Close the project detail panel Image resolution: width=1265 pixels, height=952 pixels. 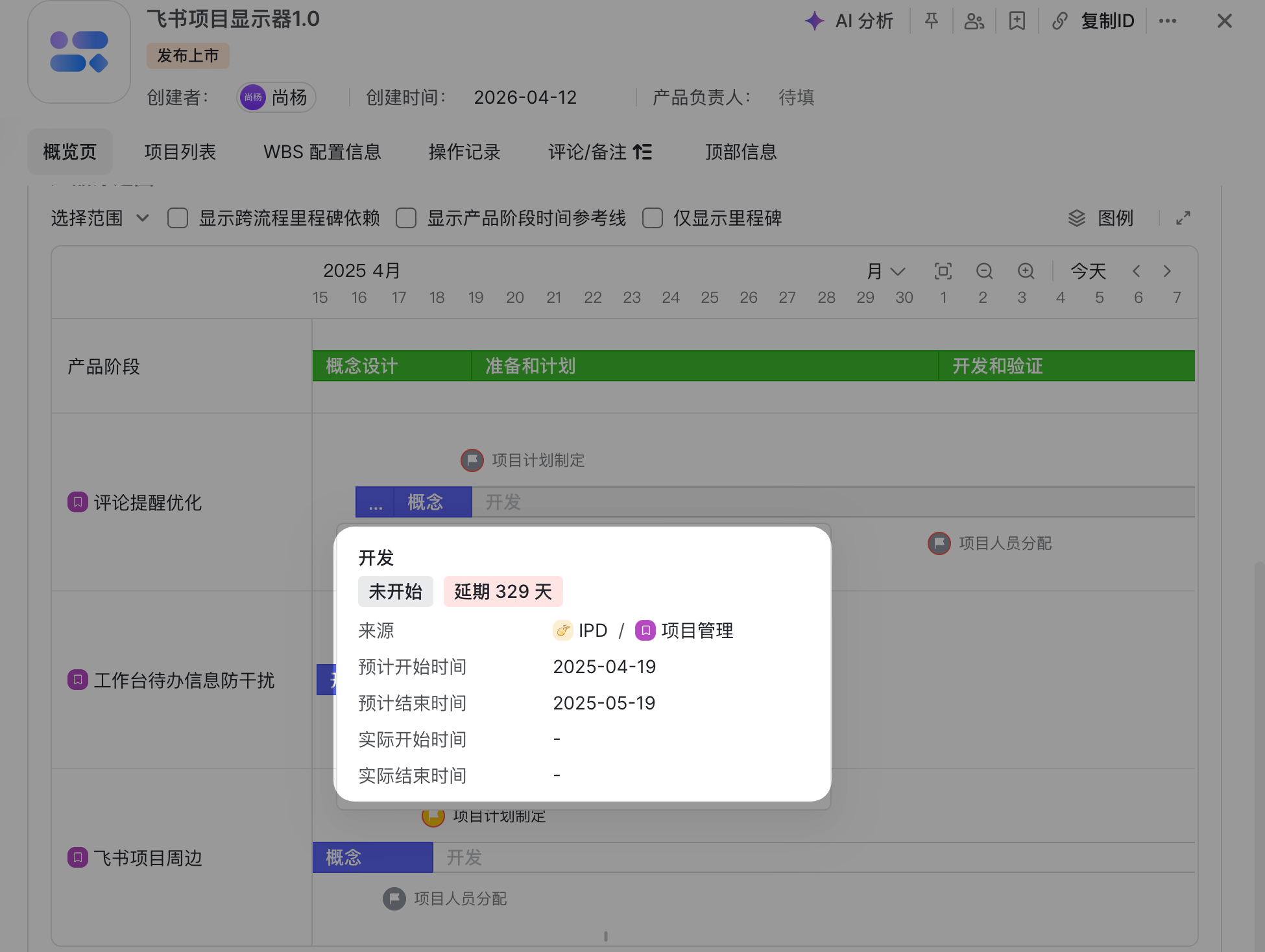pyautogui.click(x=1225, y=21)
